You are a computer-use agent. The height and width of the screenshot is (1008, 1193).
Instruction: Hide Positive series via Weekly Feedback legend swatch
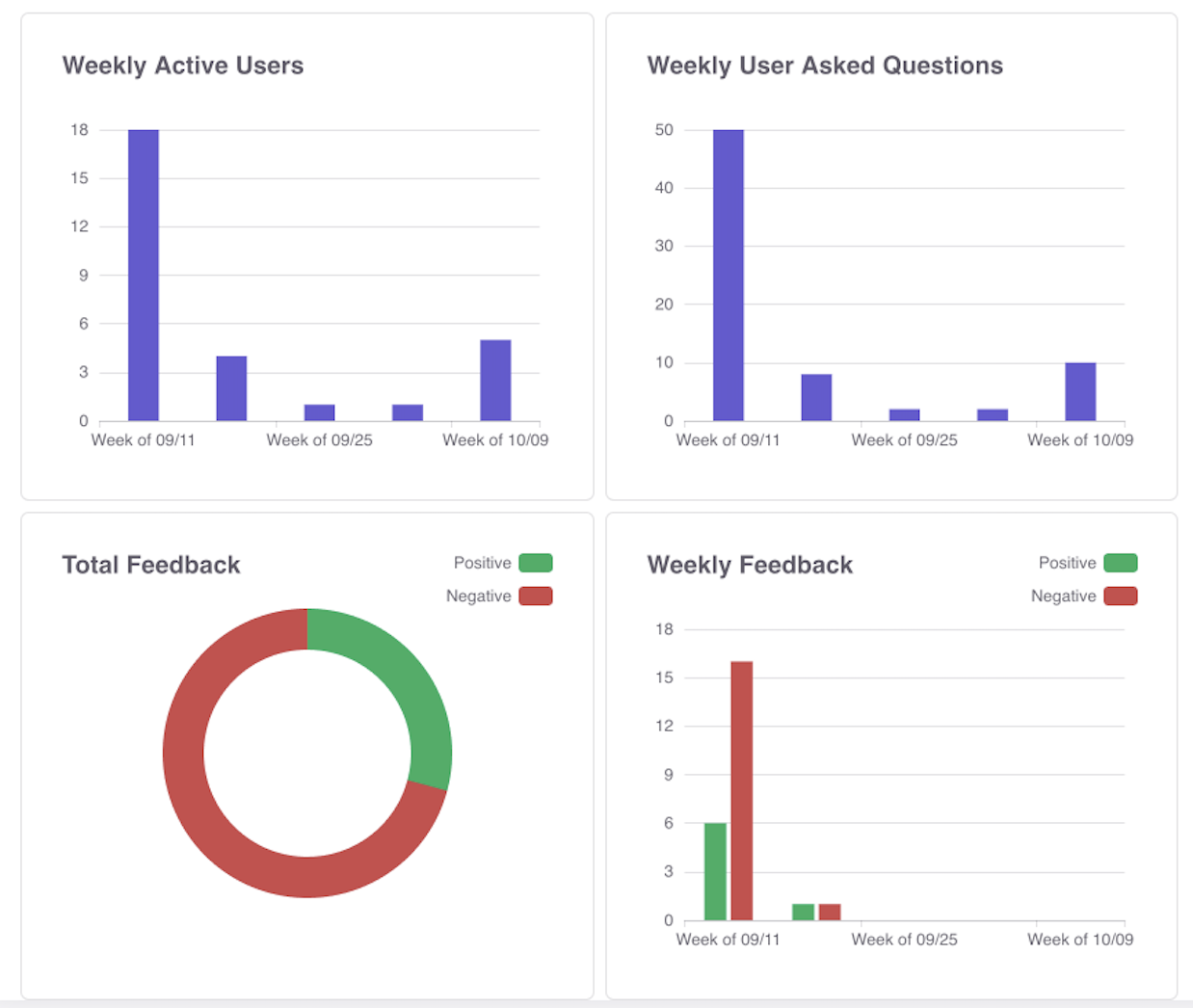click(1120, 563)
